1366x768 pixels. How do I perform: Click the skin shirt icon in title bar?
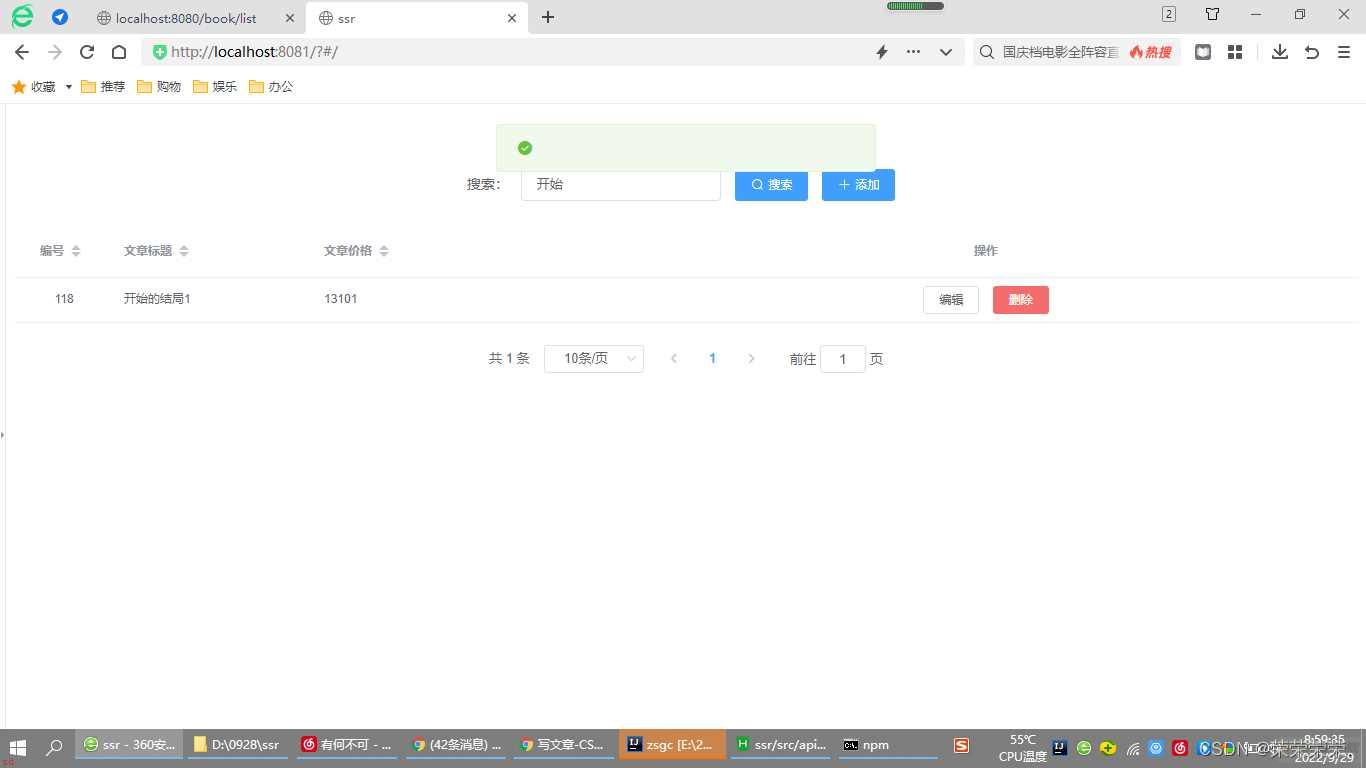[x=1212, y=14]
